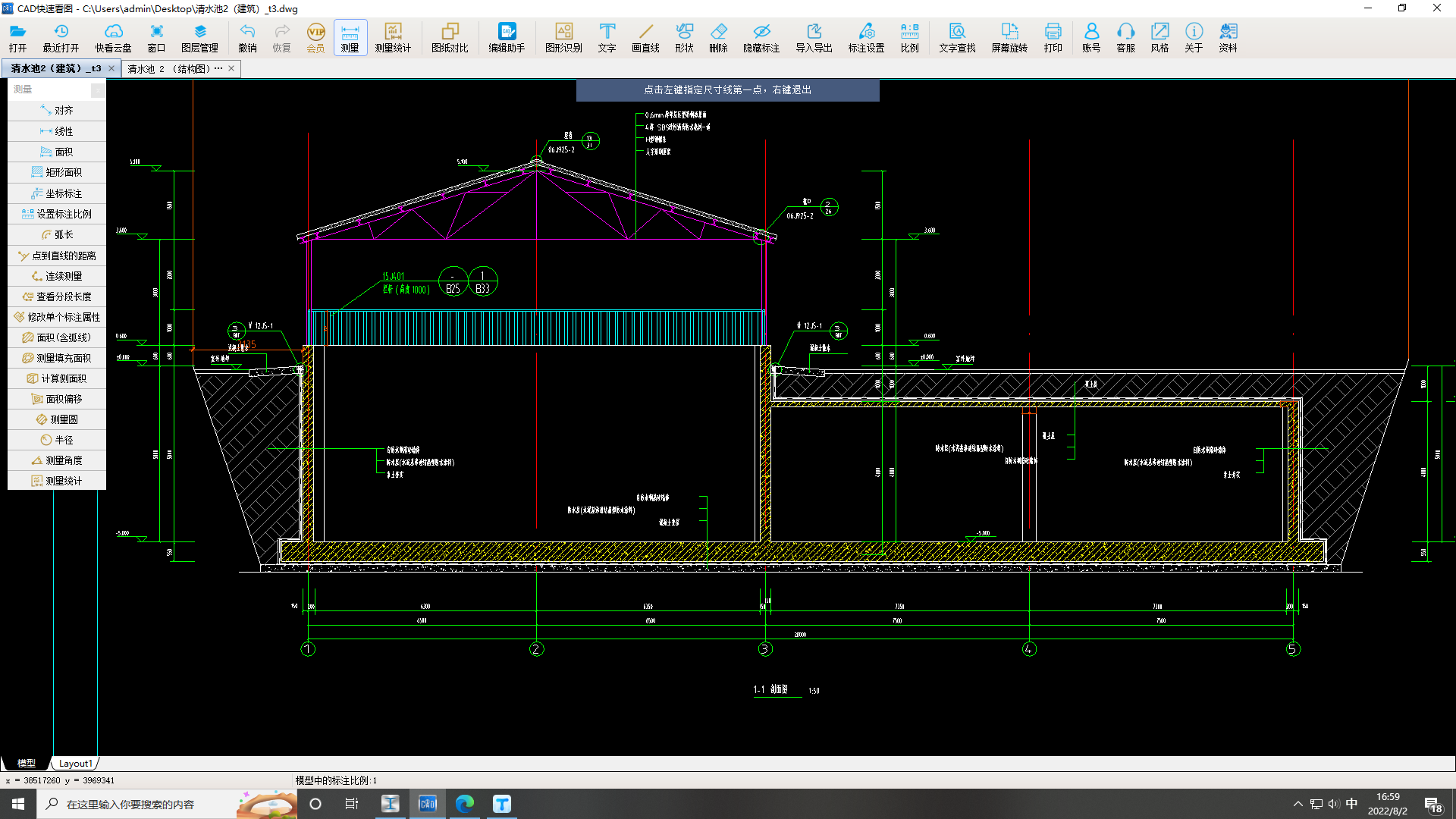Print using the 打印 icon
1456x819 pixels.
1053,38
